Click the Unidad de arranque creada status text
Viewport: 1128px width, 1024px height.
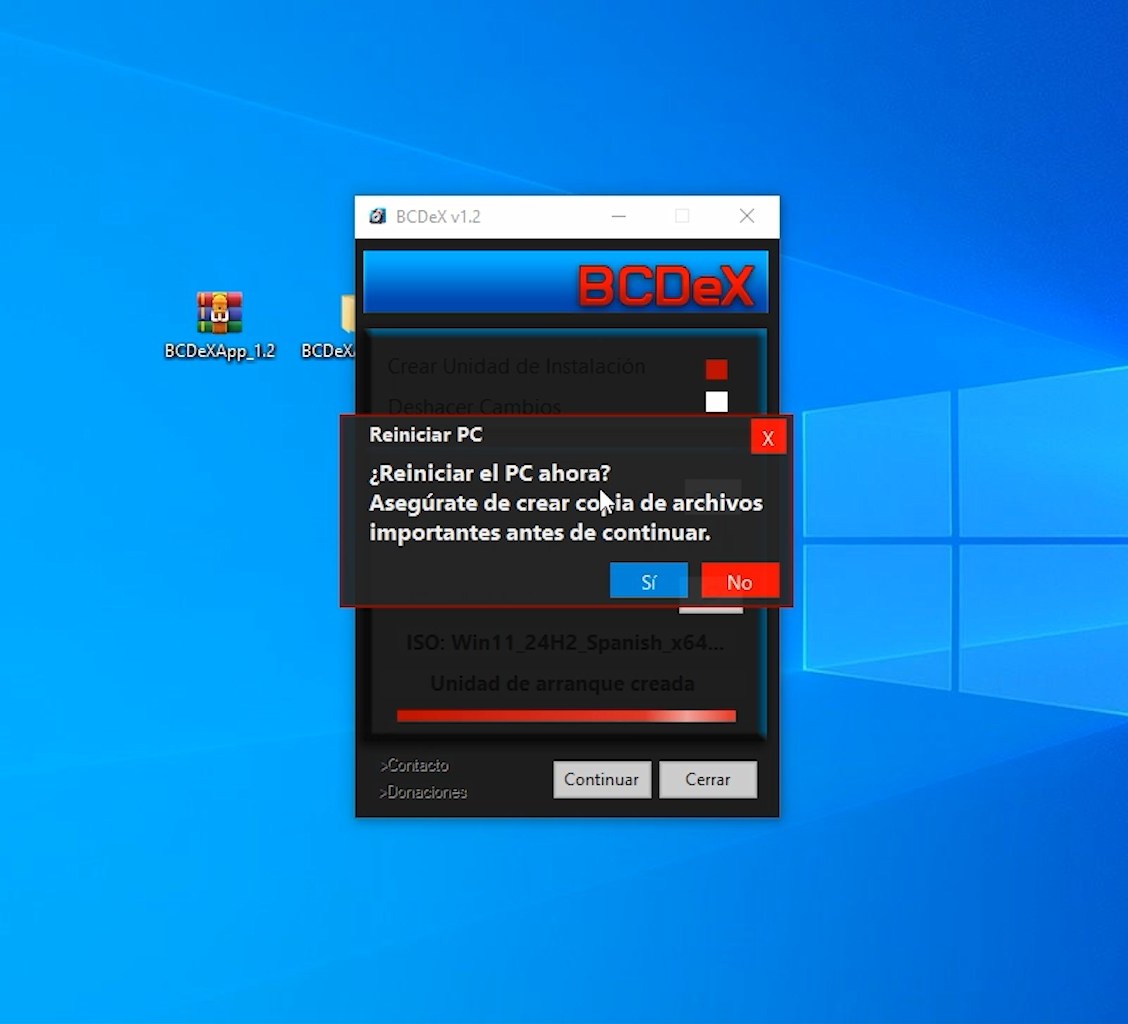(562, 684)
